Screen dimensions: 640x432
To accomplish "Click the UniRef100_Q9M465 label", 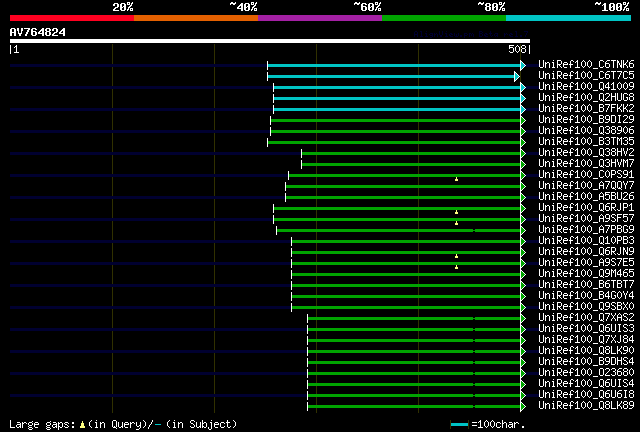I will [x=586, y=274].
